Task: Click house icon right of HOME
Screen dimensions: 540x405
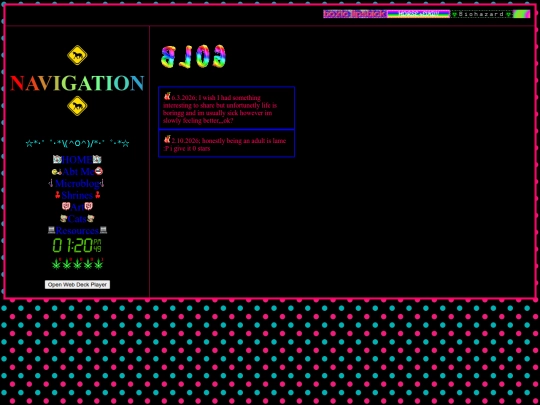Action: 97,159
